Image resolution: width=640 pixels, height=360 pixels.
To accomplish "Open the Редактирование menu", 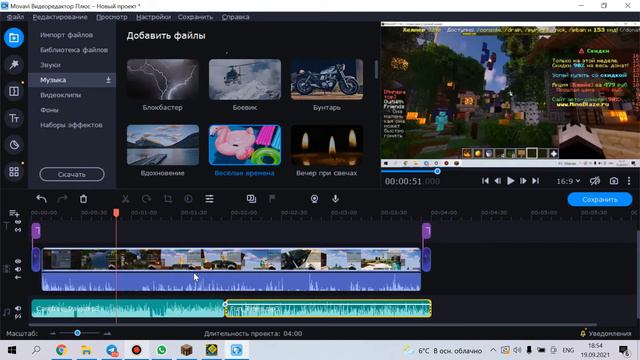I will tap(60, 17).
